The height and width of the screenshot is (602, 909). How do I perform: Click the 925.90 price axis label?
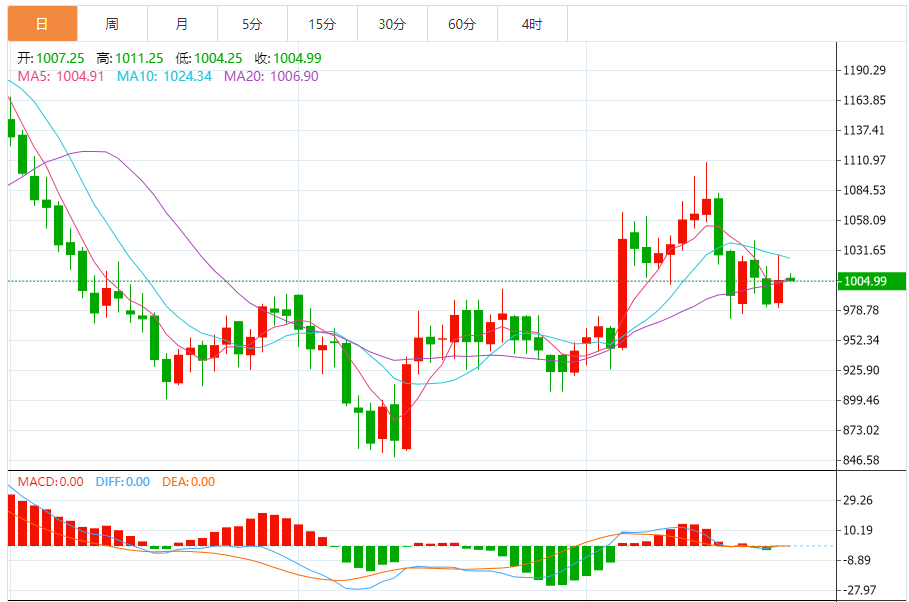pyautogui.click(x=861, y=370)
